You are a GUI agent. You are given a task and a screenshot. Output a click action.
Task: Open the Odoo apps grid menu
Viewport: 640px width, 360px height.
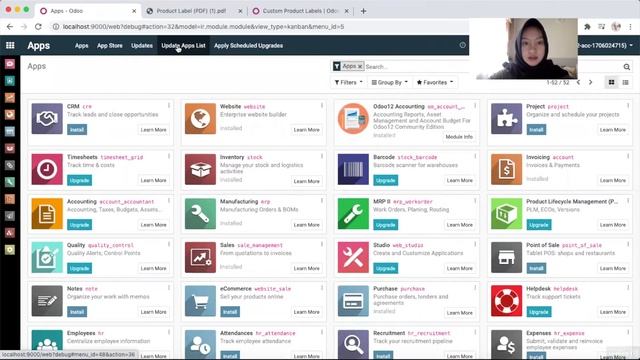coord(10,45)
